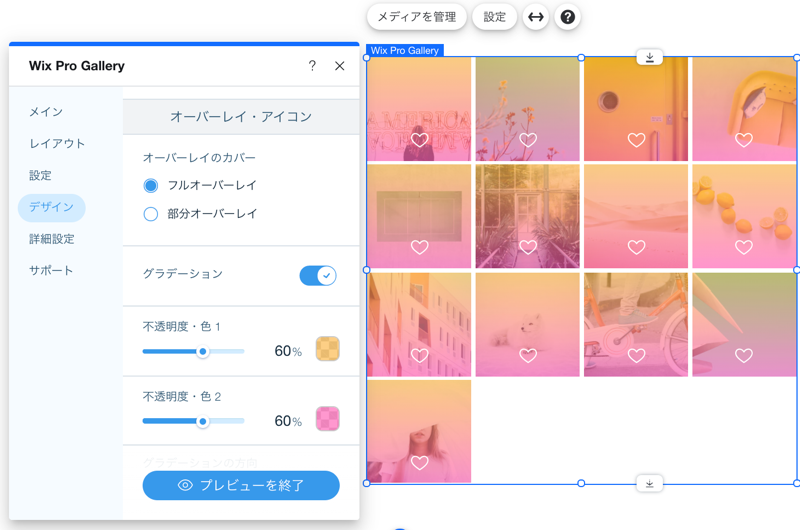The width and height of the screenshot is (800, 530).
Task: Click the heart on the bicycle photo
Action: [636, 355]
